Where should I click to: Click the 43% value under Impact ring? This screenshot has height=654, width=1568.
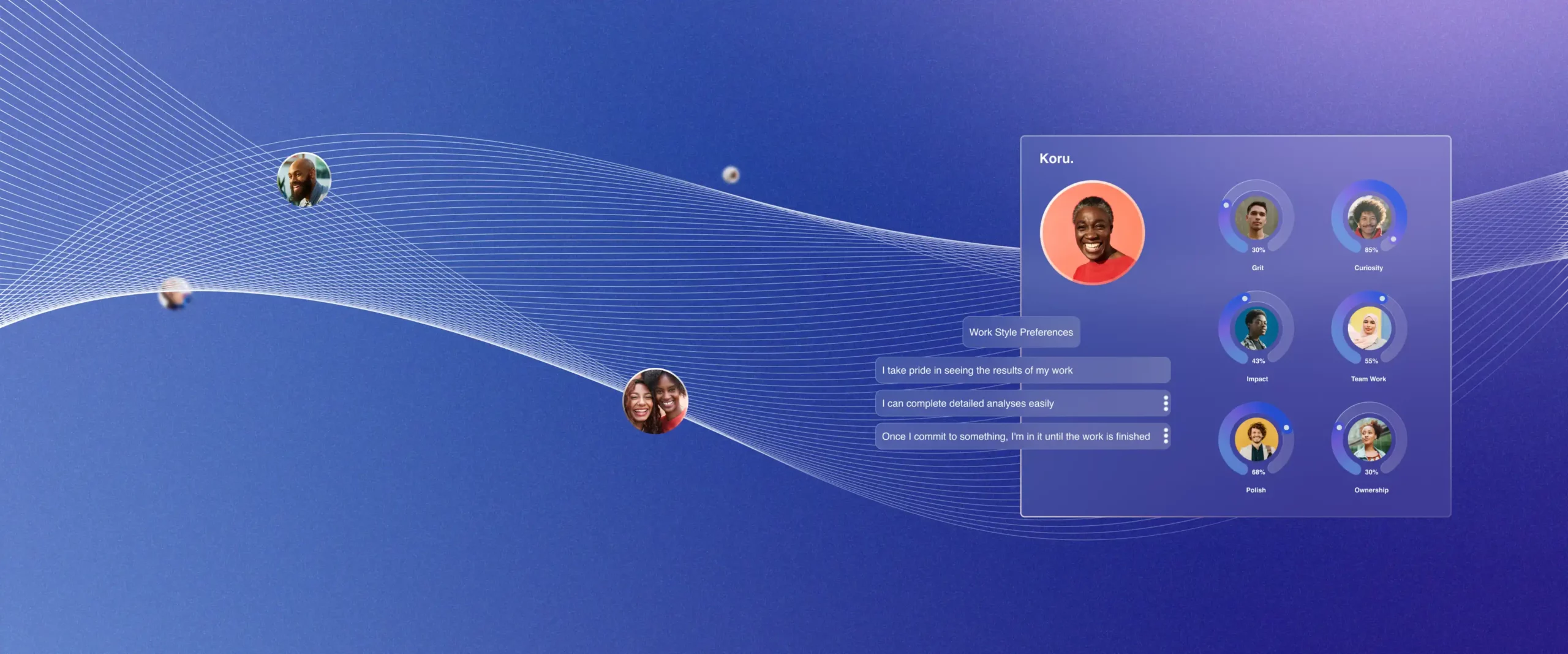pyautogui.click(x=1258, y=361)
